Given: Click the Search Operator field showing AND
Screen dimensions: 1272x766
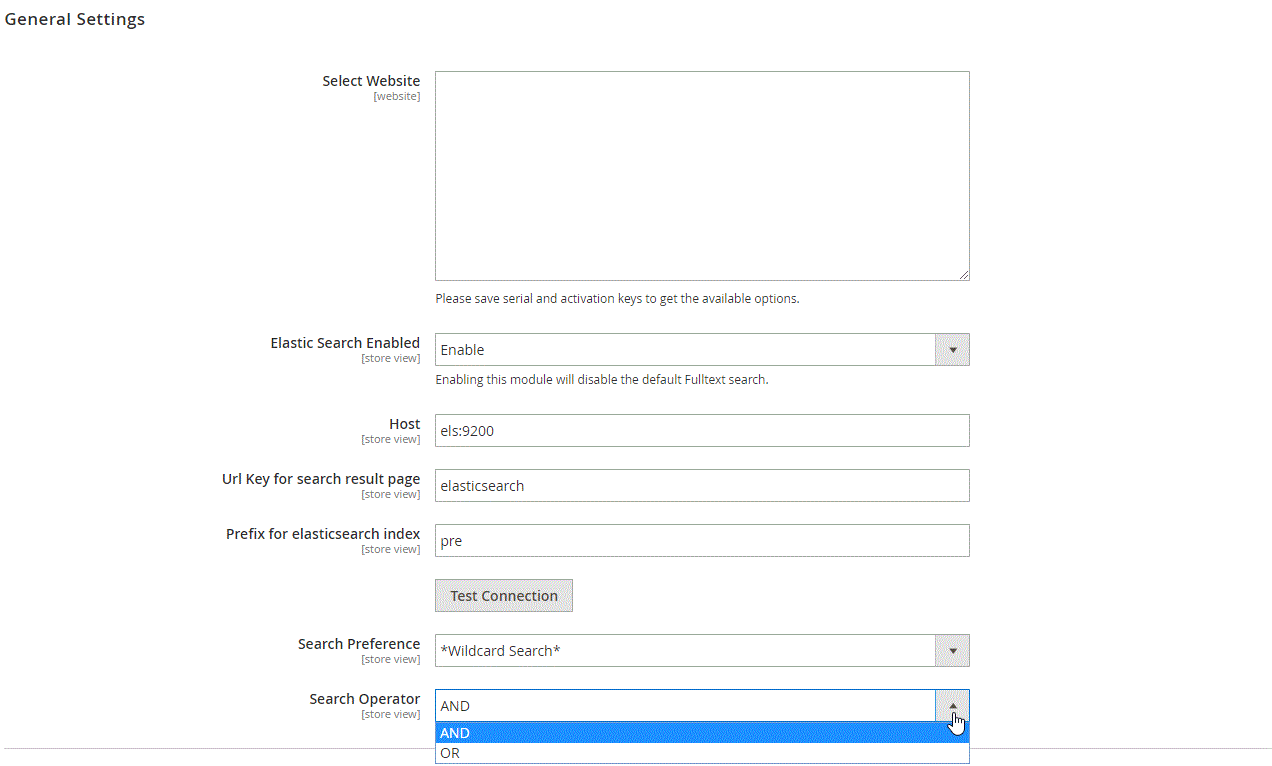Looking at the screenshot, I should [685, 706].
